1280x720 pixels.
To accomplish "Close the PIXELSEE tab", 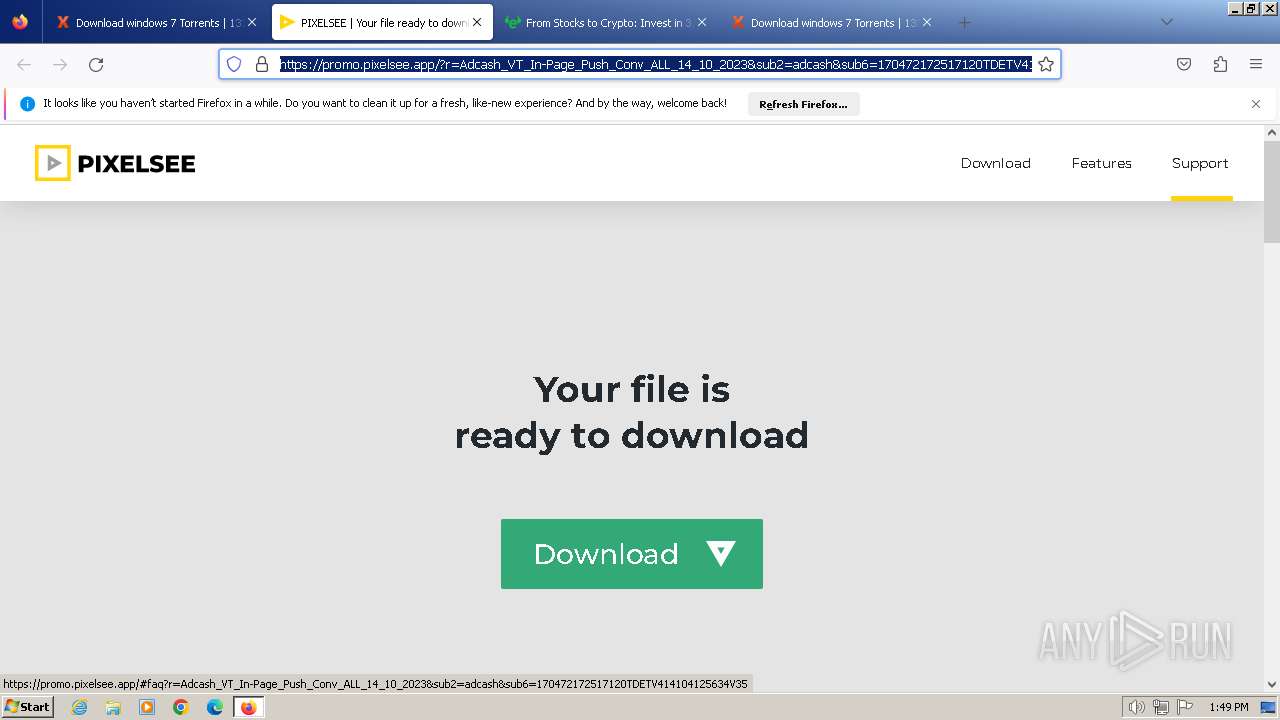I will [477, 22].
